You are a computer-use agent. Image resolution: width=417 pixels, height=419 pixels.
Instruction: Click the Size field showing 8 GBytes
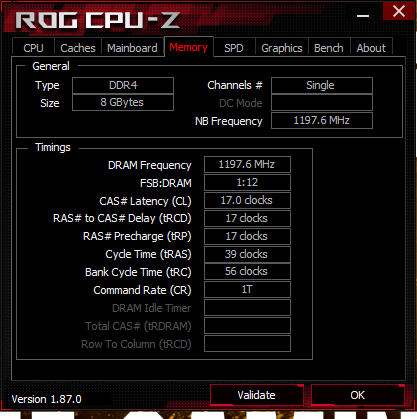(123, 102)
